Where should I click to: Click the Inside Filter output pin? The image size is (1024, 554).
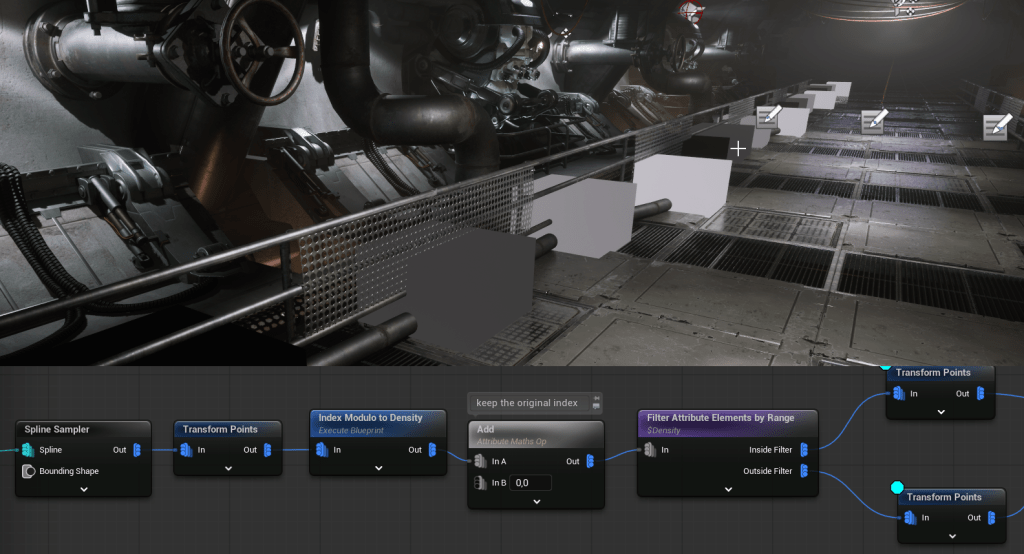[x=805, y=450]
